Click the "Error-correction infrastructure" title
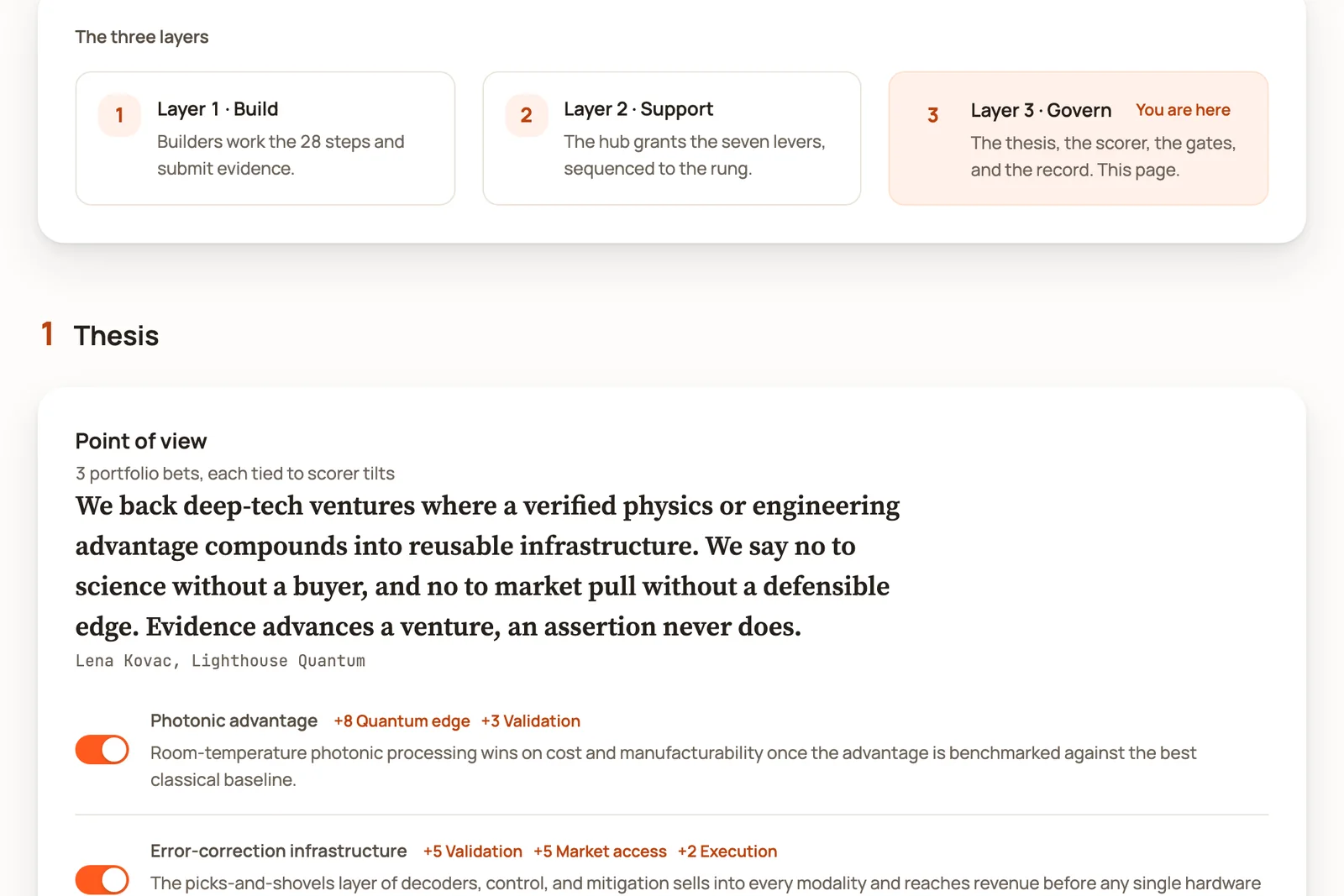 pyautogui.click(x=278, y=851)
